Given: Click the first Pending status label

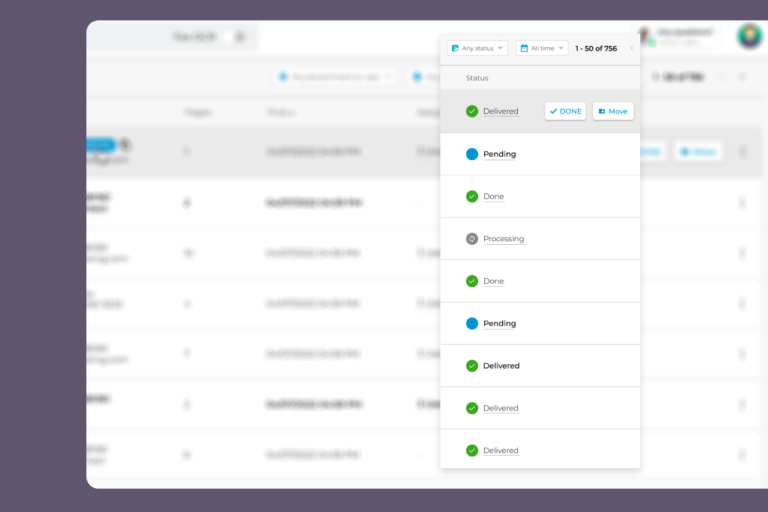Looking at the screenshot, I should (x=499, y=154).
